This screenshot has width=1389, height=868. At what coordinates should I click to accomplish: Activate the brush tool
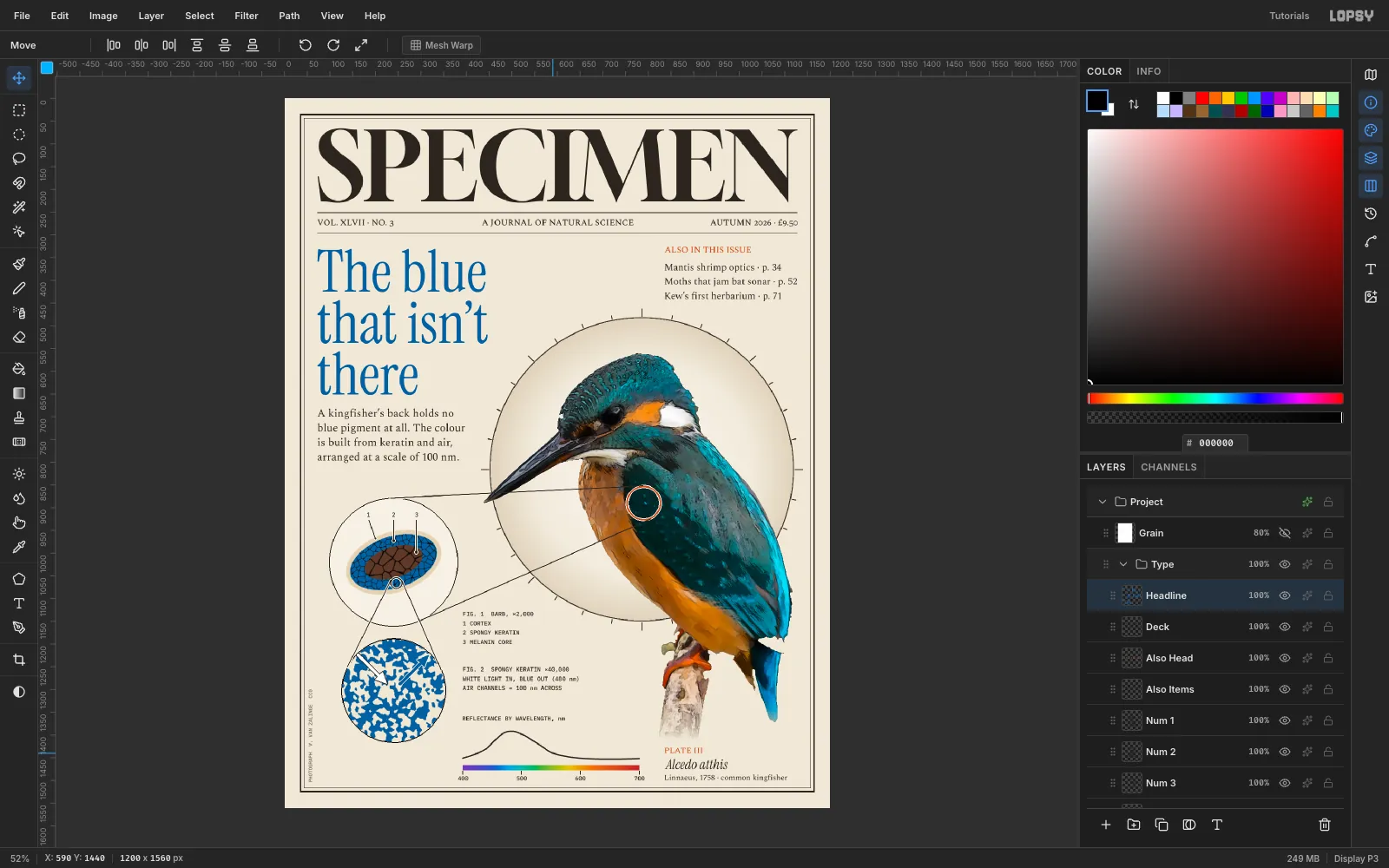point(19,264)
